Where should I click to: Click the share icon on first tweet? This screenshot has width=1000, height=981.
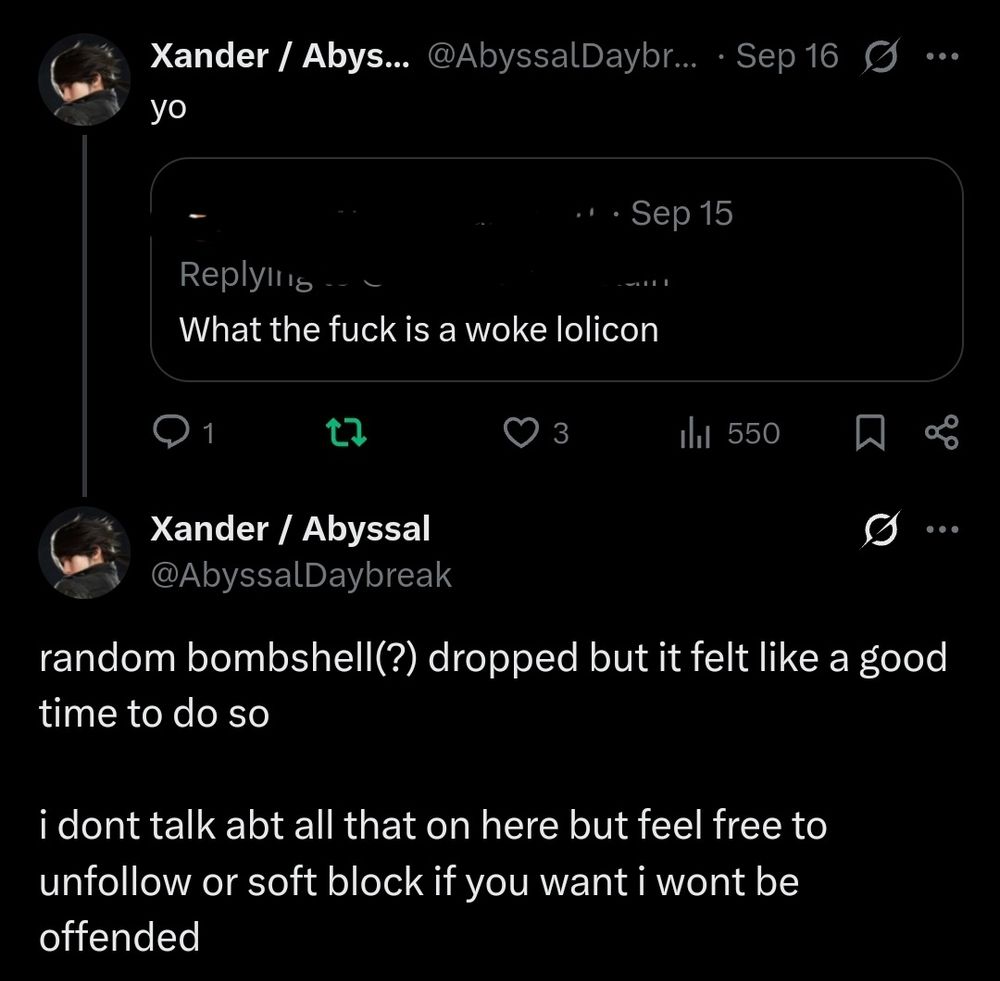click(942, 432)
